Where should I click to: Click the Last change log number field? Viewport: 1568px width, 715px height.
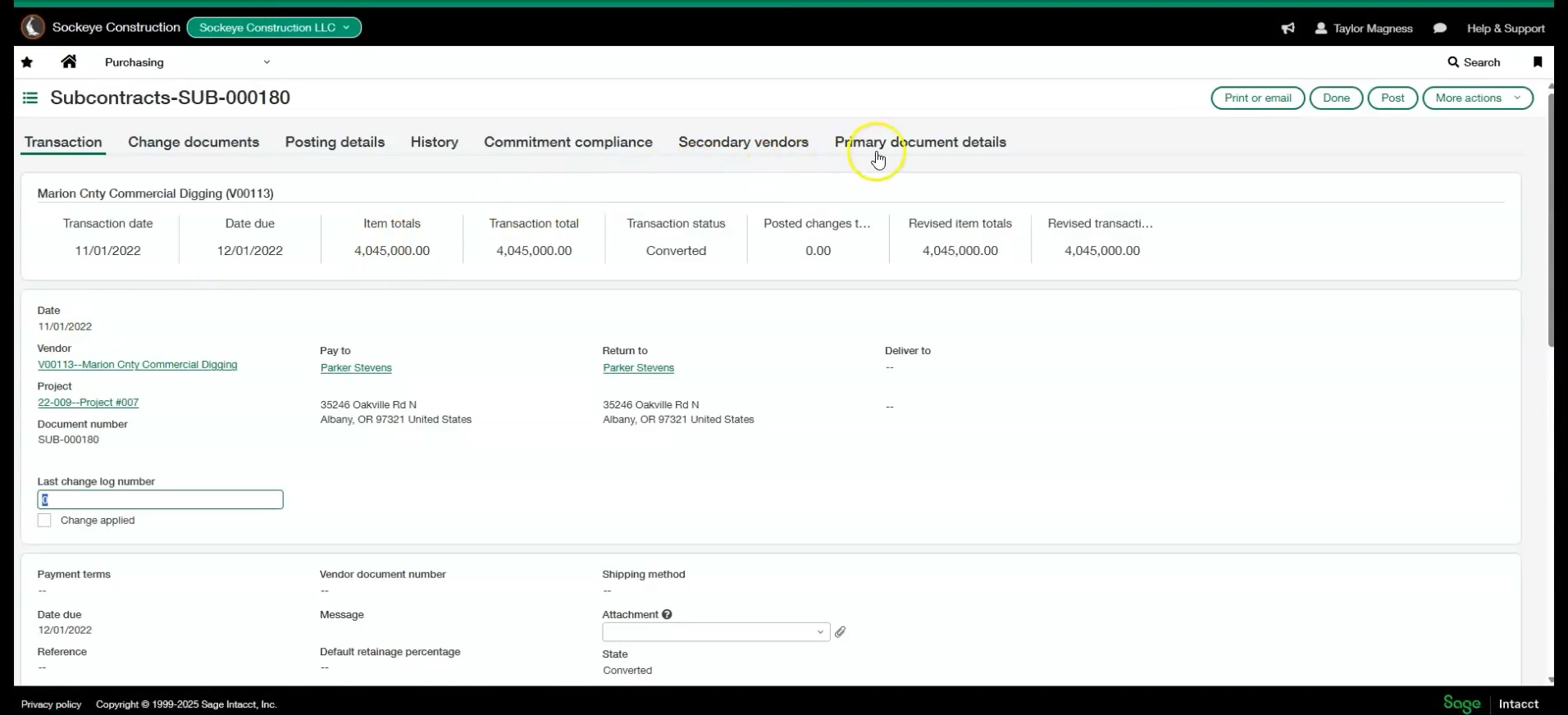(x=160, y=499)
